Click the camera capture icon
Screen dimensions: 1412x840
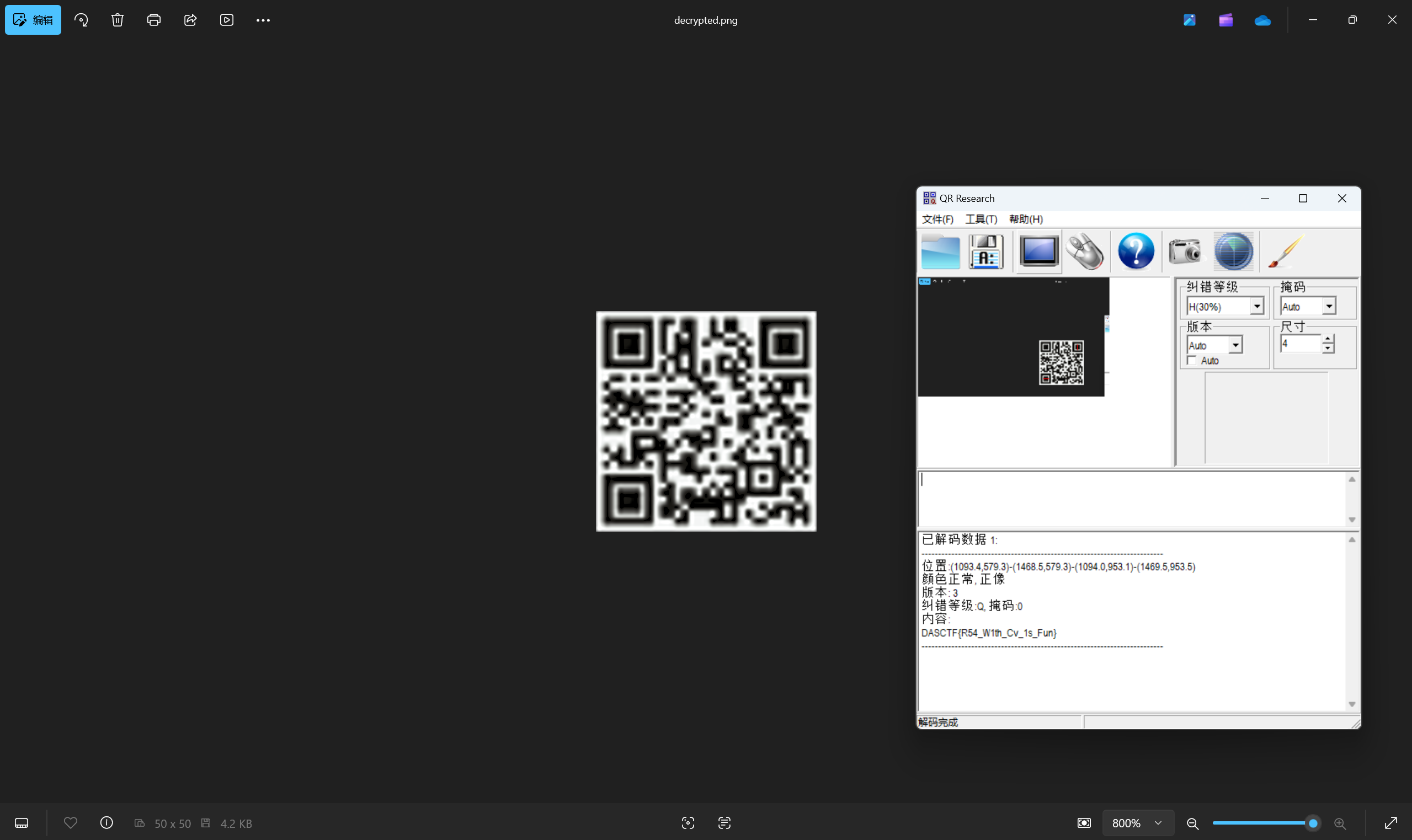[x=1185, y=252]
